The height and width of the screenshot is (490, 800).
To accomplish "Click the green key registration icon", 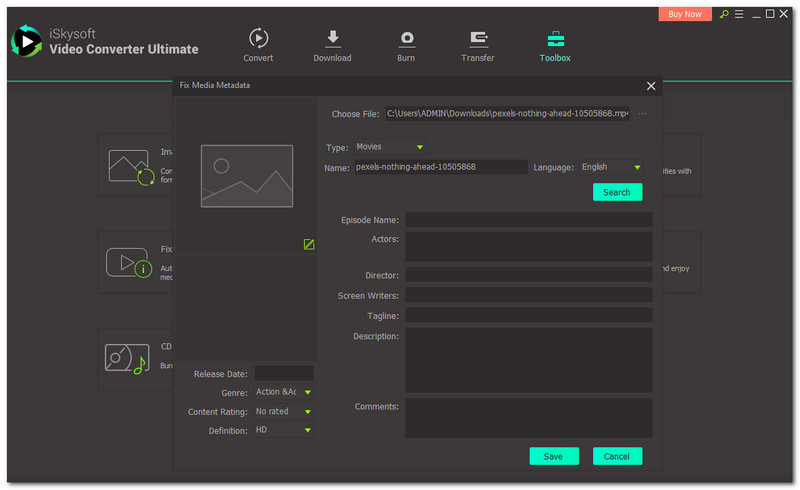I will pos(723,15).
